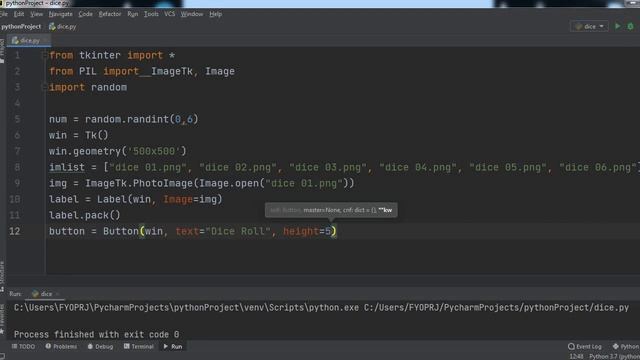Toggle the Run tool window button
This screenshot has width=640, height=360.
point(173,347)
